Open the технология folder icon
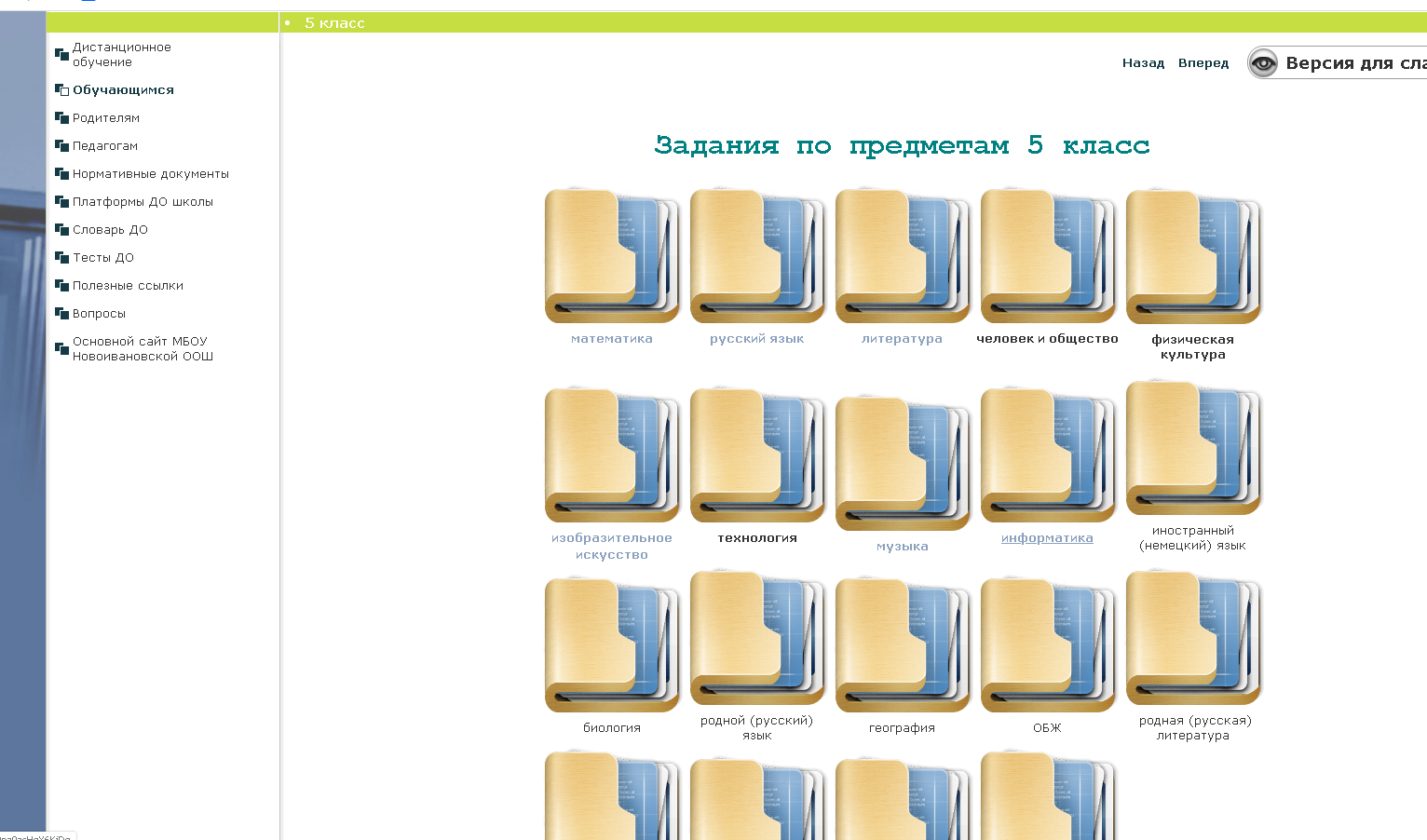This screenshot has height=840, width=1427. click(757, 454)
